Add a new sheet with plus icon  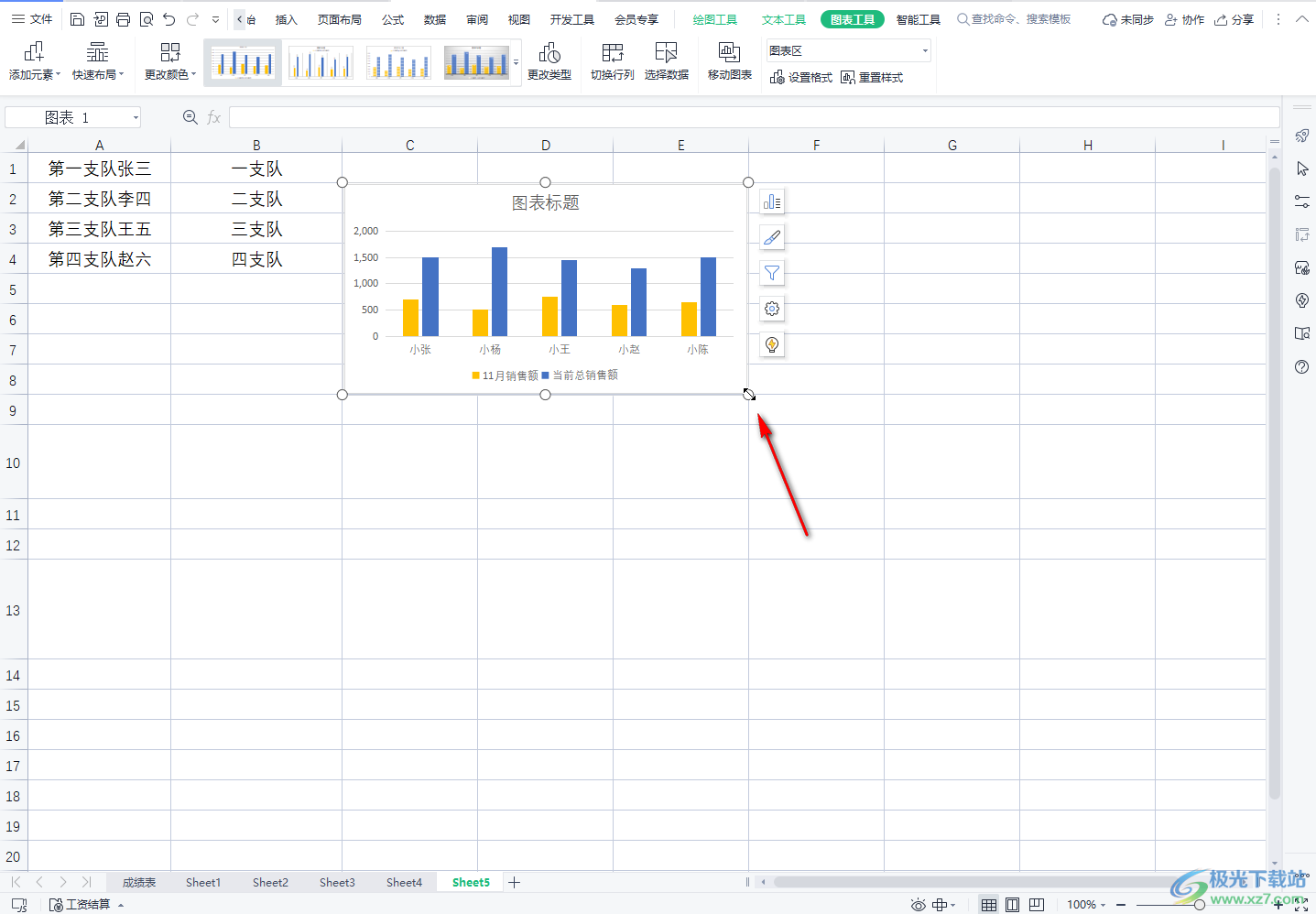[515, 883]
